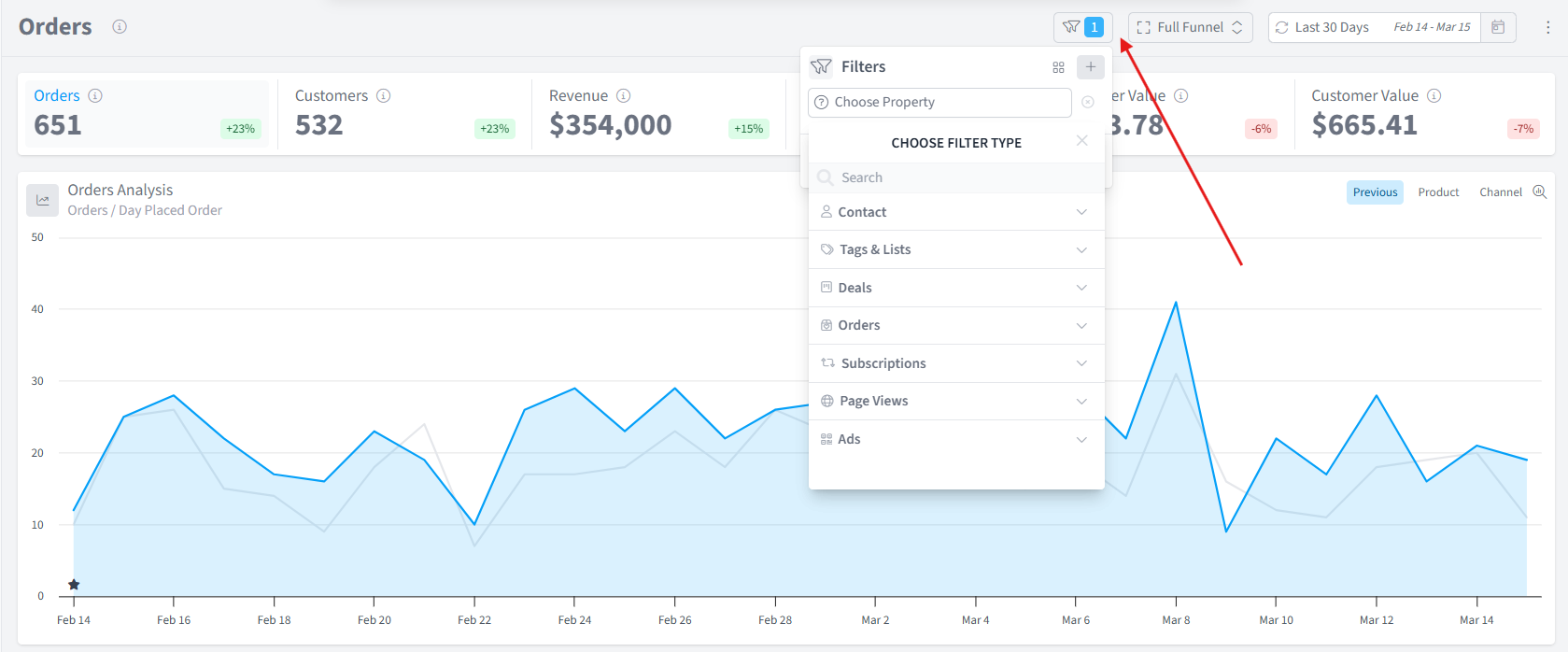Open the funnel filter button with badge

[x=1083, y=27]
